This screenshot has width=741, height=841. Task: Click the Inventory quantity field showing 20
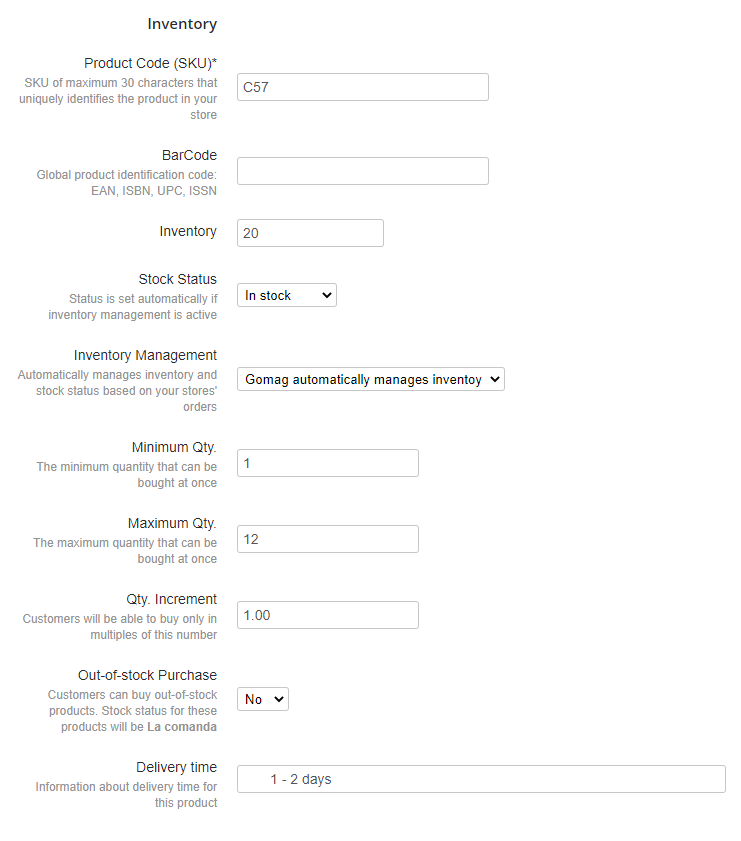[310, 233]
